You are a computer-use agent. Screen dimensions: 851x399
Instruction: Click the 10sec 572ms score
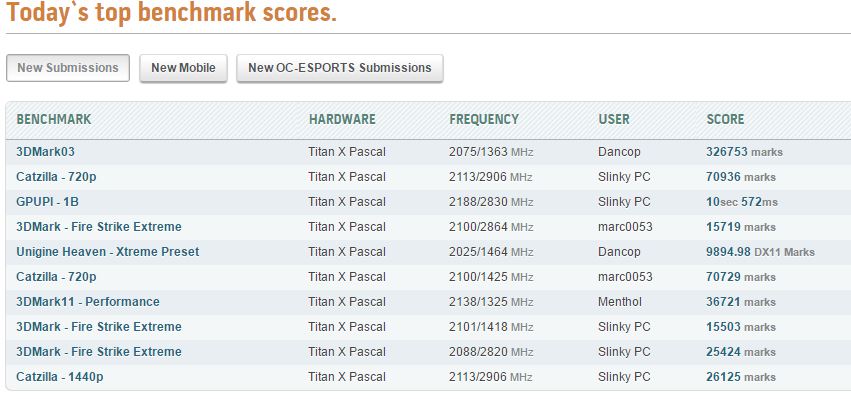pyautogui.click(x=742, y=202)
